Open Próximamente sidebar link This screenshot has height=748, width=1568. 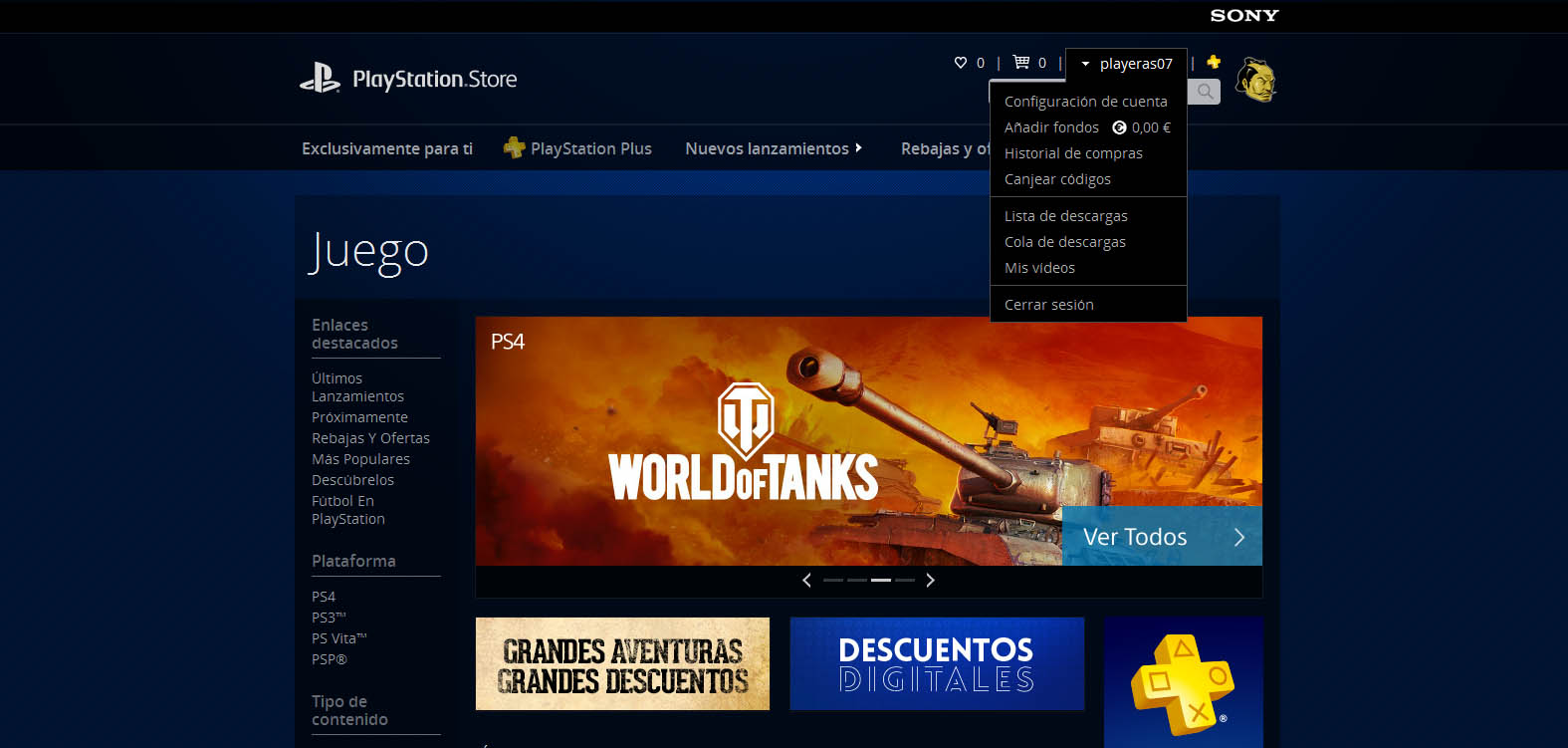point(359,417)
